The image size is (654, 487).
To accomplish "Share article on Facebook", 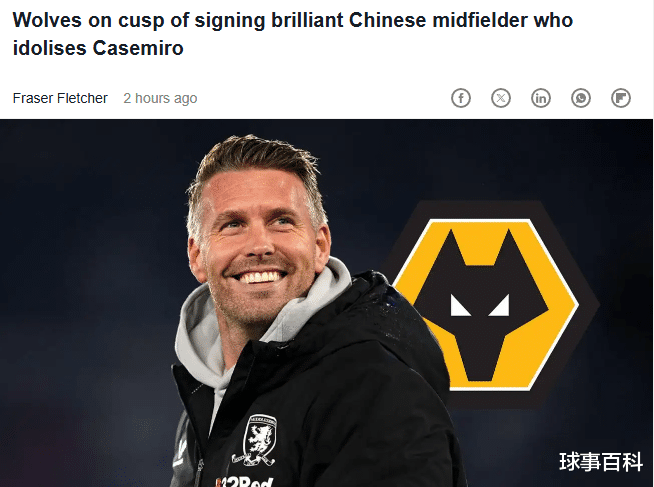I will (461, 98).
